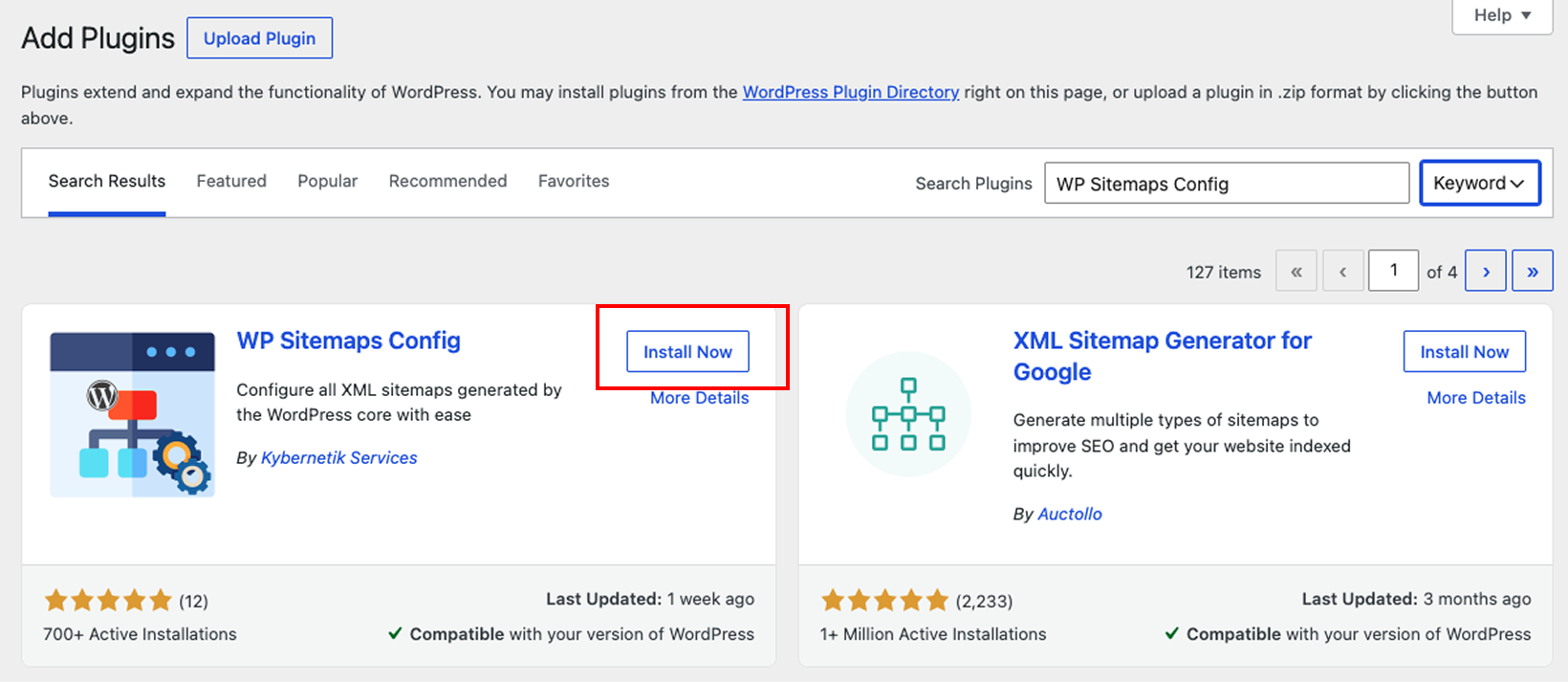Open the Help dropdown panel
Viewport: 1568px width, 682px height.
point(1502,15)
